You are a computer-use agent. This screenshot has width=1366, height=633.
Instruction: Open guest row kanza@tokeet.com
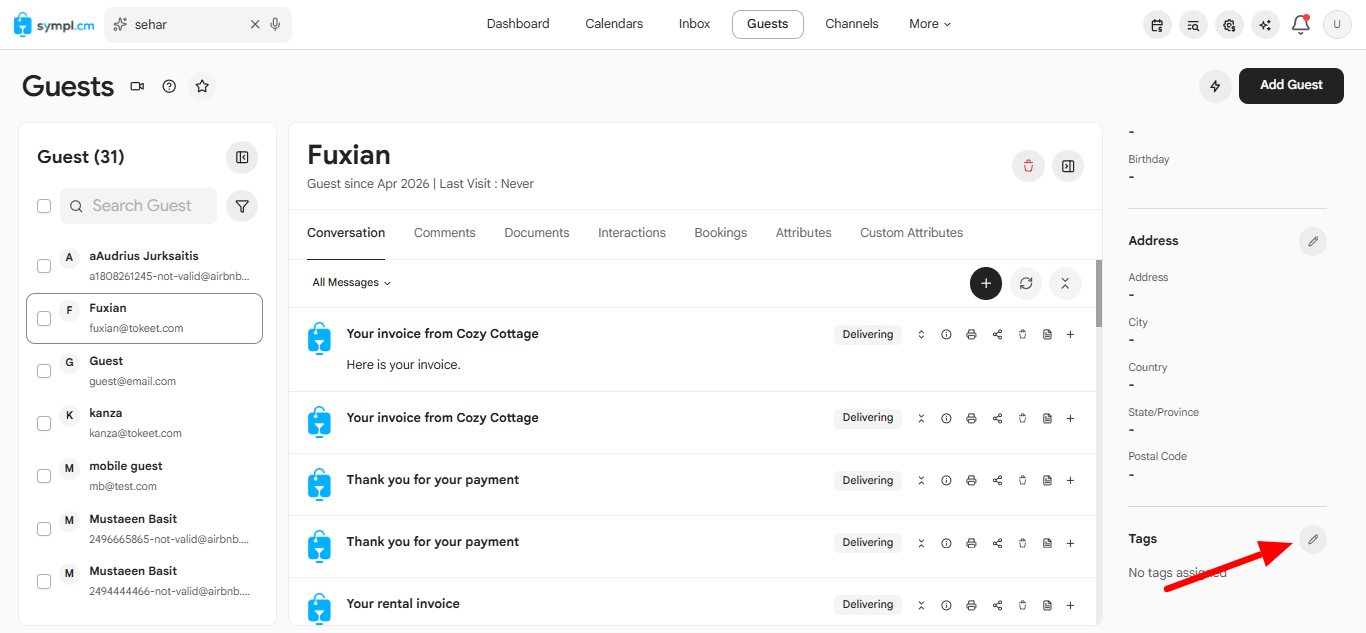pyautogui.click(x=144, y=423)
